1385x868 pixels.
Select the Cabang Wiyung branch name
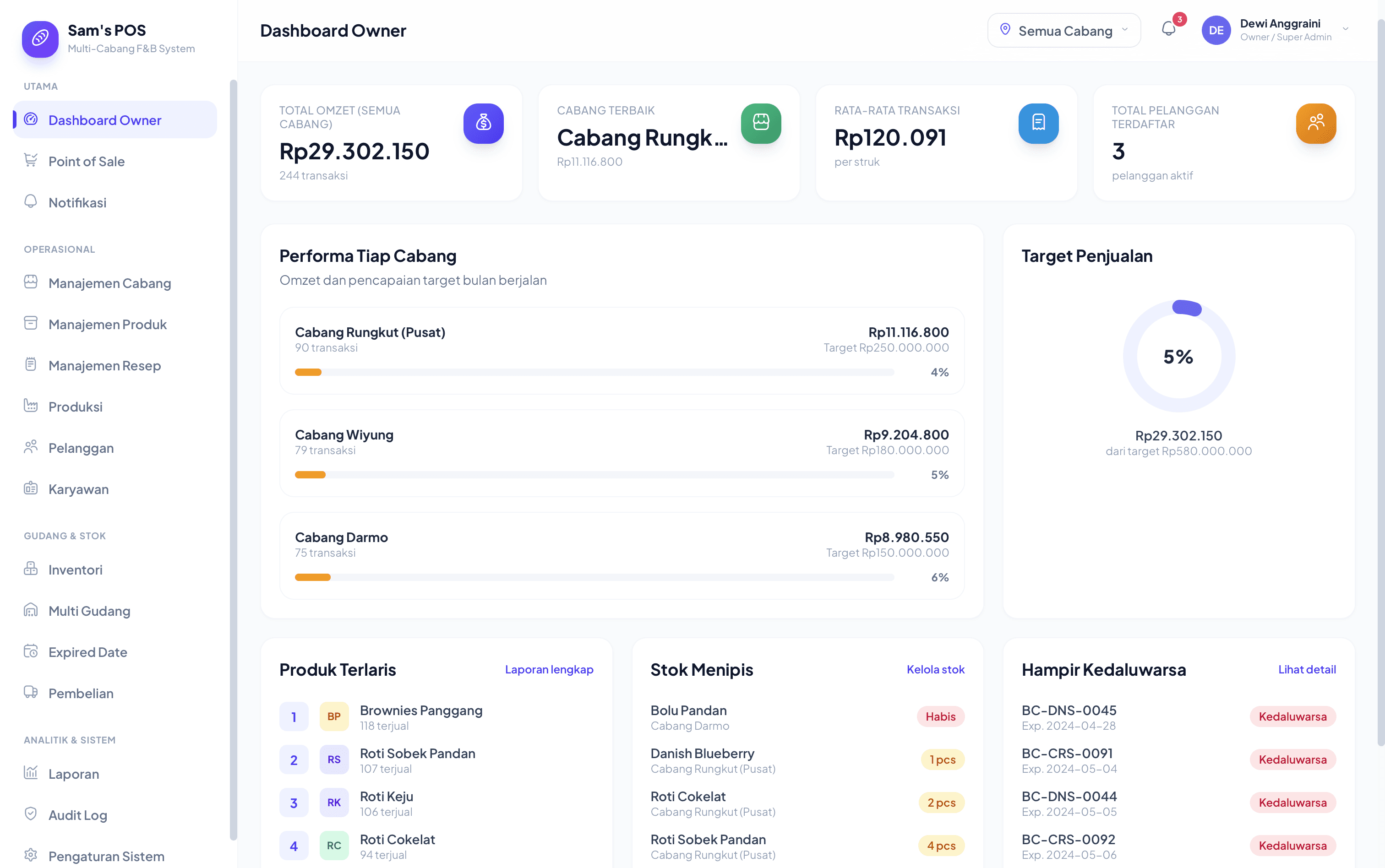(344, 435)
